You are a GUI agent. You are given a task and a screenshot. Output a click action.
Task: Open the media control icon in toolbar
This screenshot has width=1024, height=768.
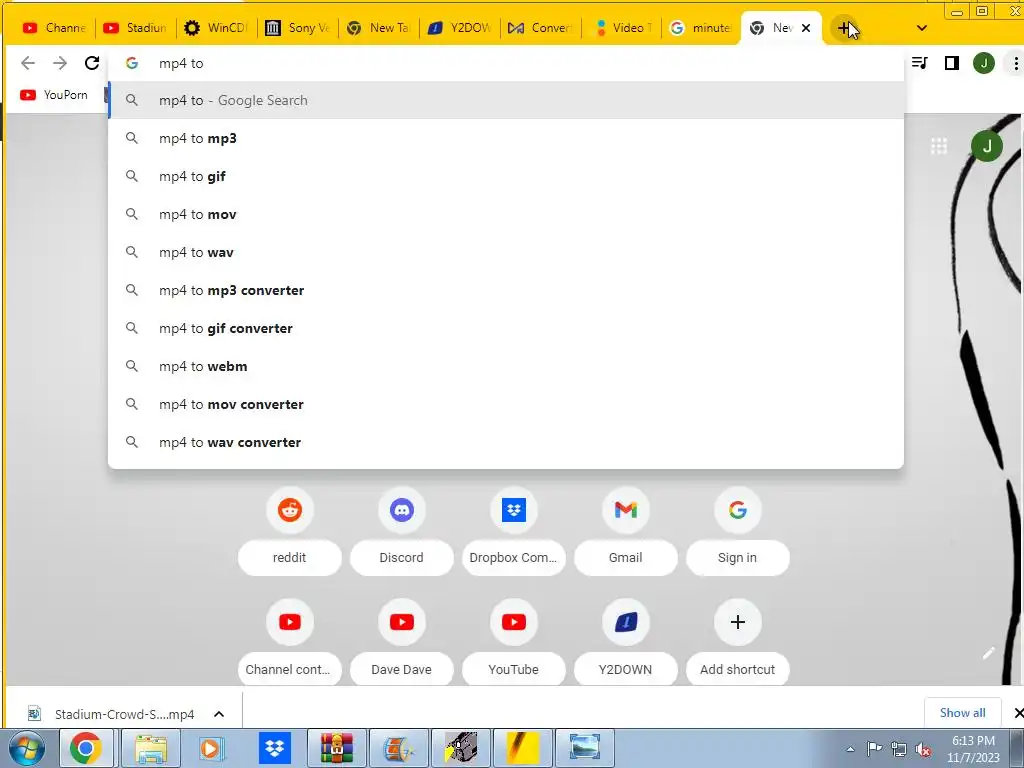pyautogui.click(x=920, y=63)
